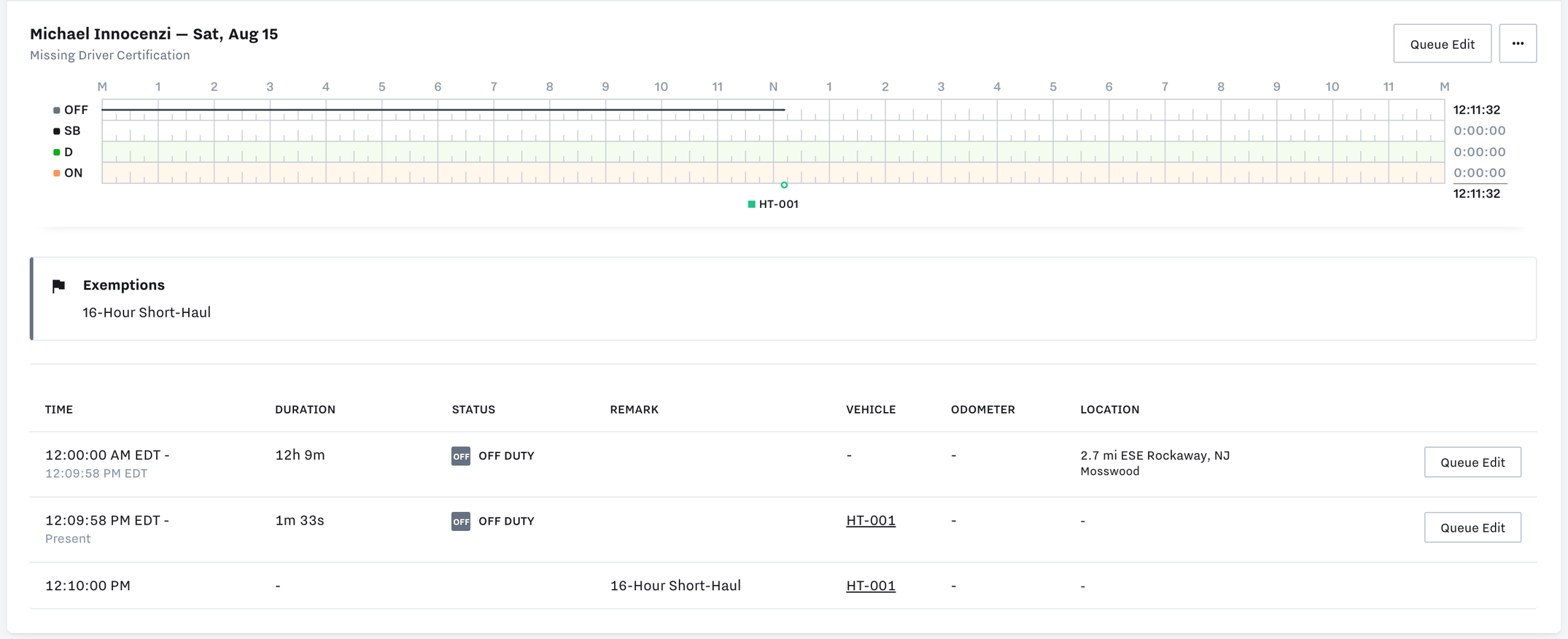This screenshot has height=639, width=1568.
Task: Click top Queue Edit button in header
Action: (1442, 44)
